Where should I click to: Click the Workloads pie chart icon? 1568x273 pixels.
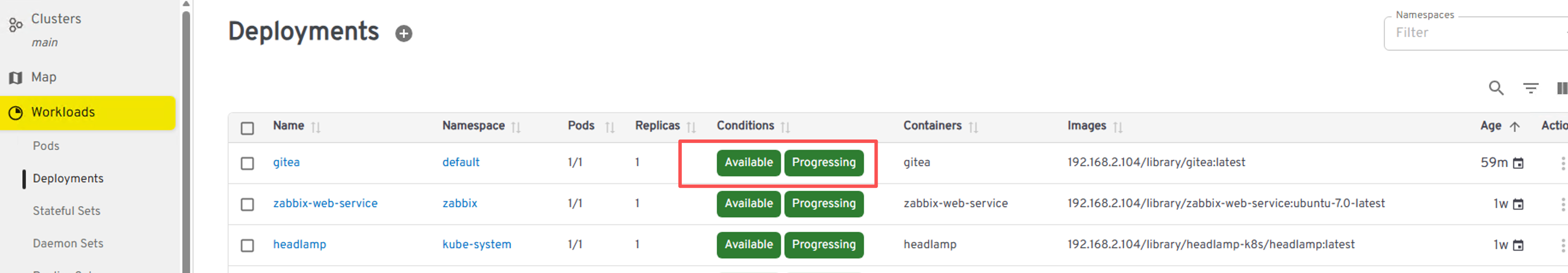pos(15,113)
